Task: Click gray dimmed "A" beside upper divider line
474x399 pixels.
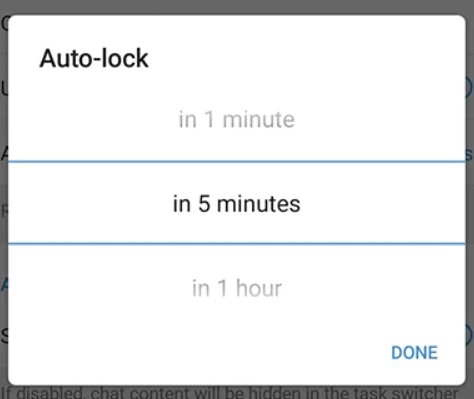Action: pos(4,154)
